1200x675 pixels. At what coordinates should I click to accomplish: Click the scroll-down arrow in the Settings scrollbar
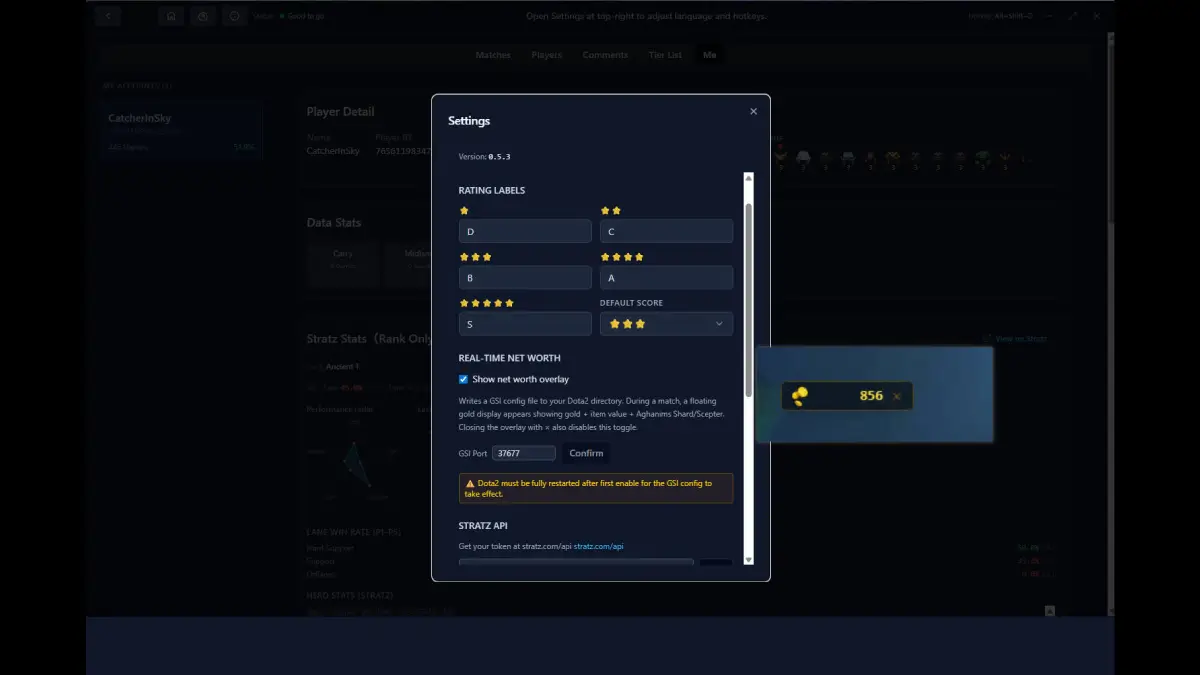[x=749, y=559]
